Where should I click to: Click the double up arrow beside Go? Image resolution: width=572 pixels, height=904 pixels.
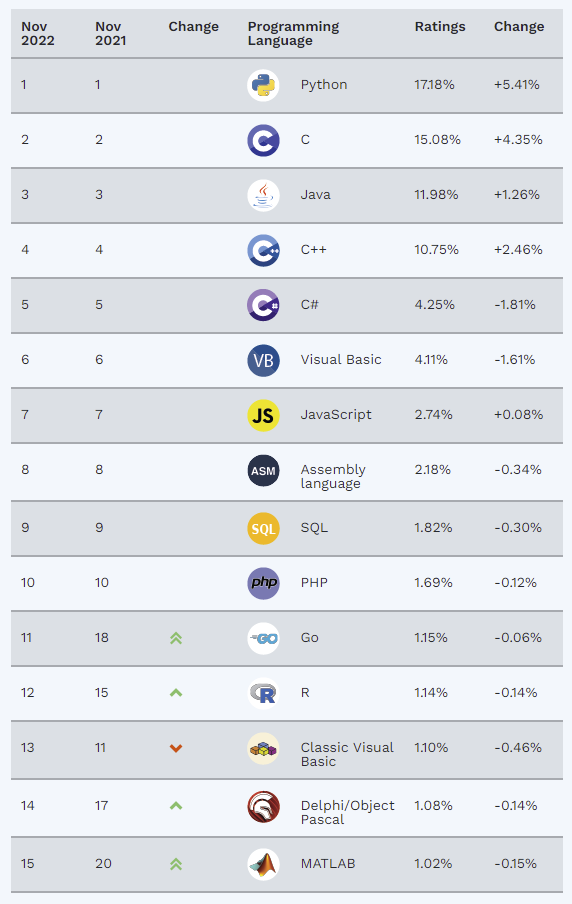point(176,638)
